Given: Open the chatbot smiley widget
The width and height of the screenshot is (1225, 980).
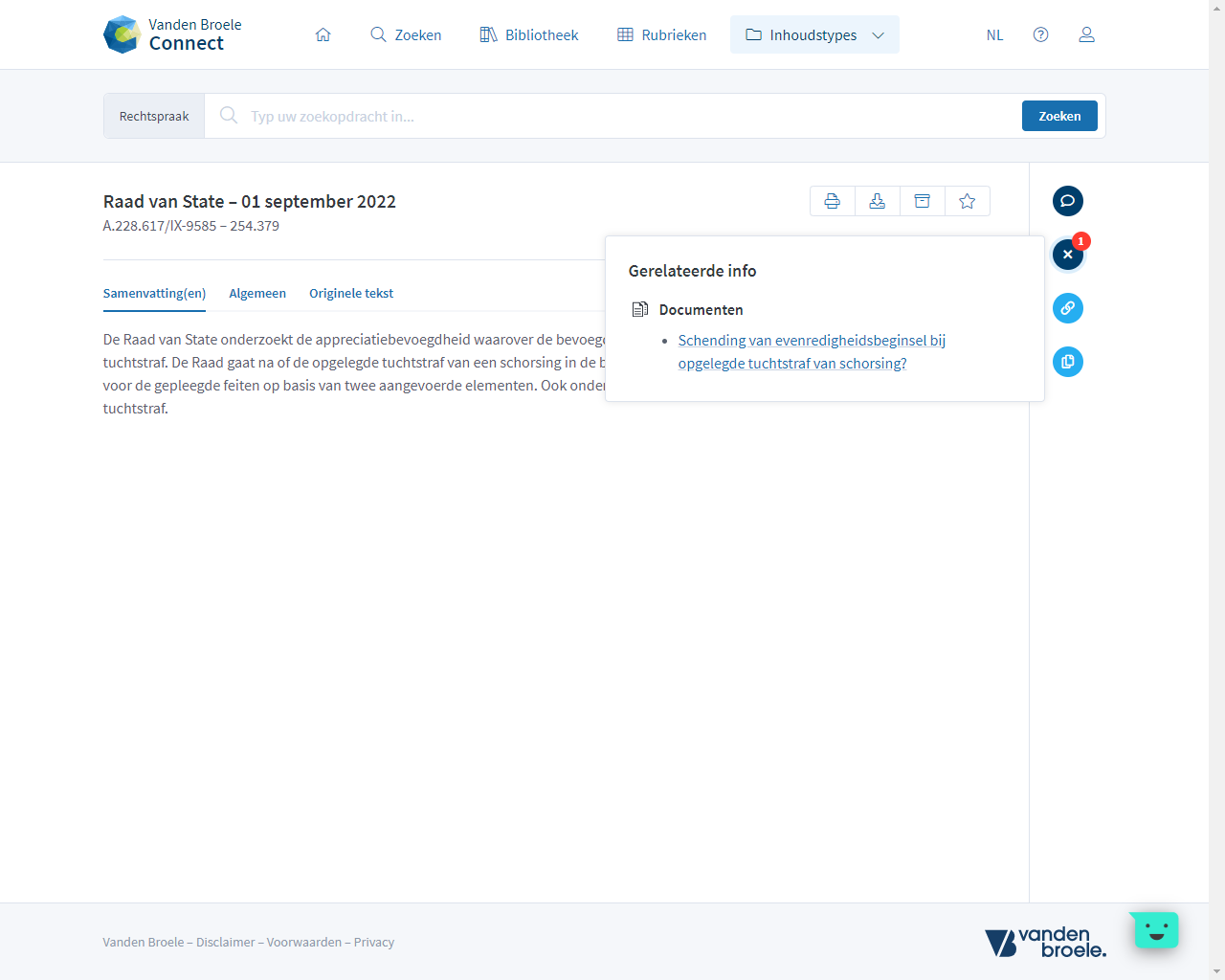Looking at the screenshot, I should (x=1155, y=929).
